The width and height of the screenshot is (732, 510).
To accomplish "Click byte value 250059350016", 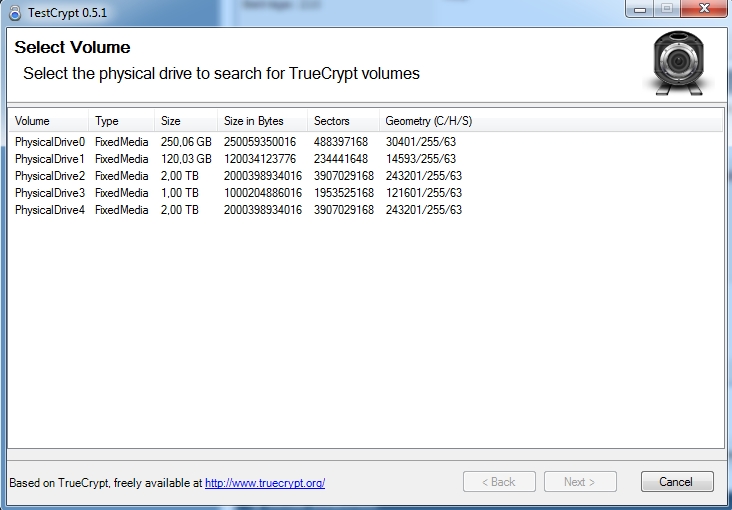I will [260, 142].
